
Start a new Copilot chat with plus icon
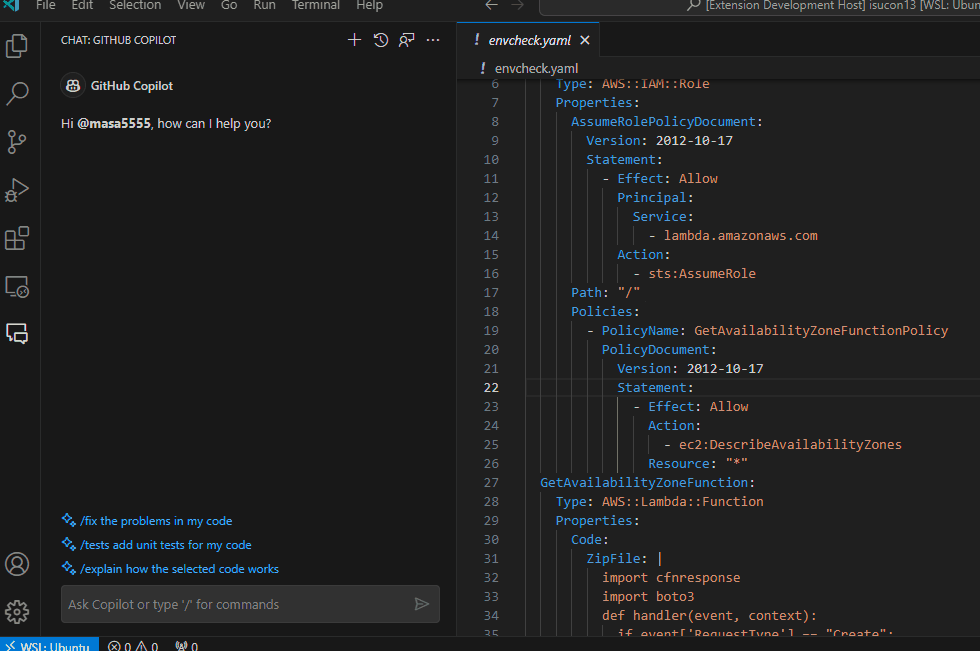click(354, 40)
